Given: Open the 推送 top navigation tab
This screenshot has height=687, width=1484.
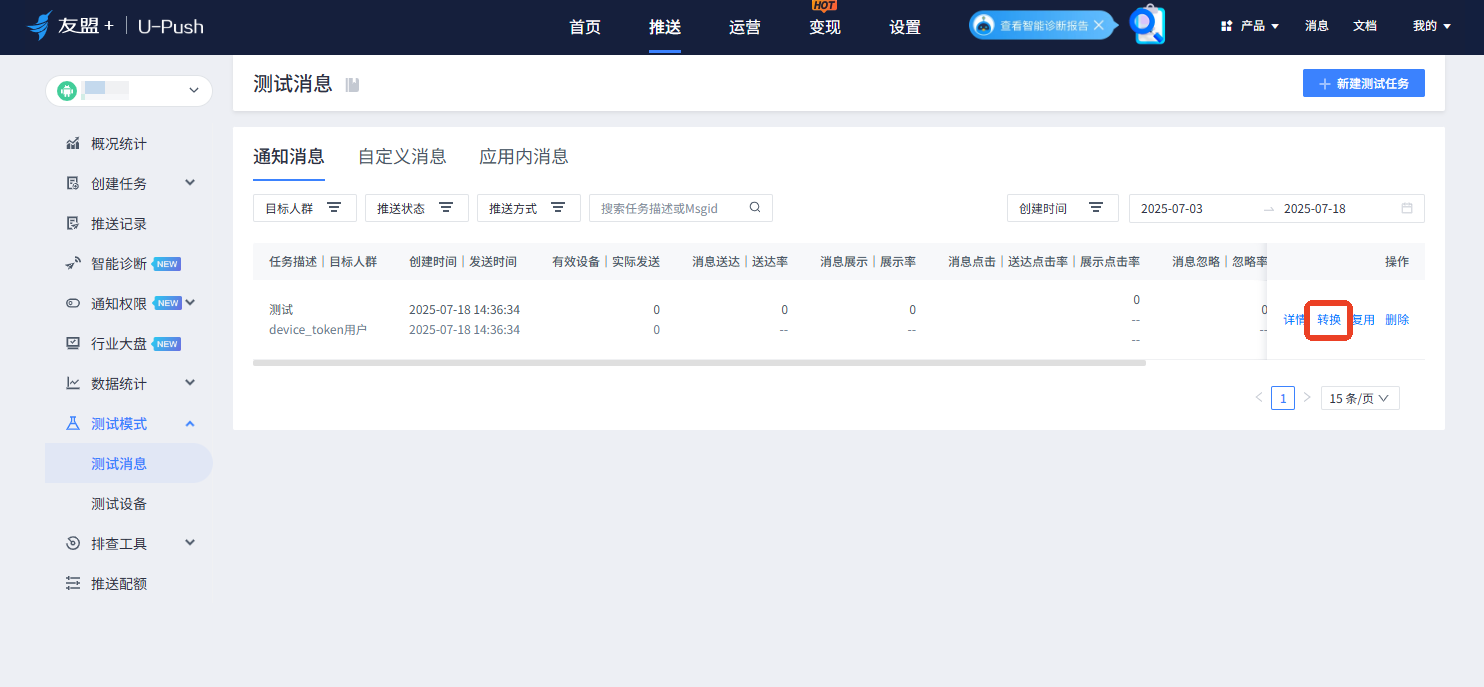Looking at the screenshot, I should point(665,27).
